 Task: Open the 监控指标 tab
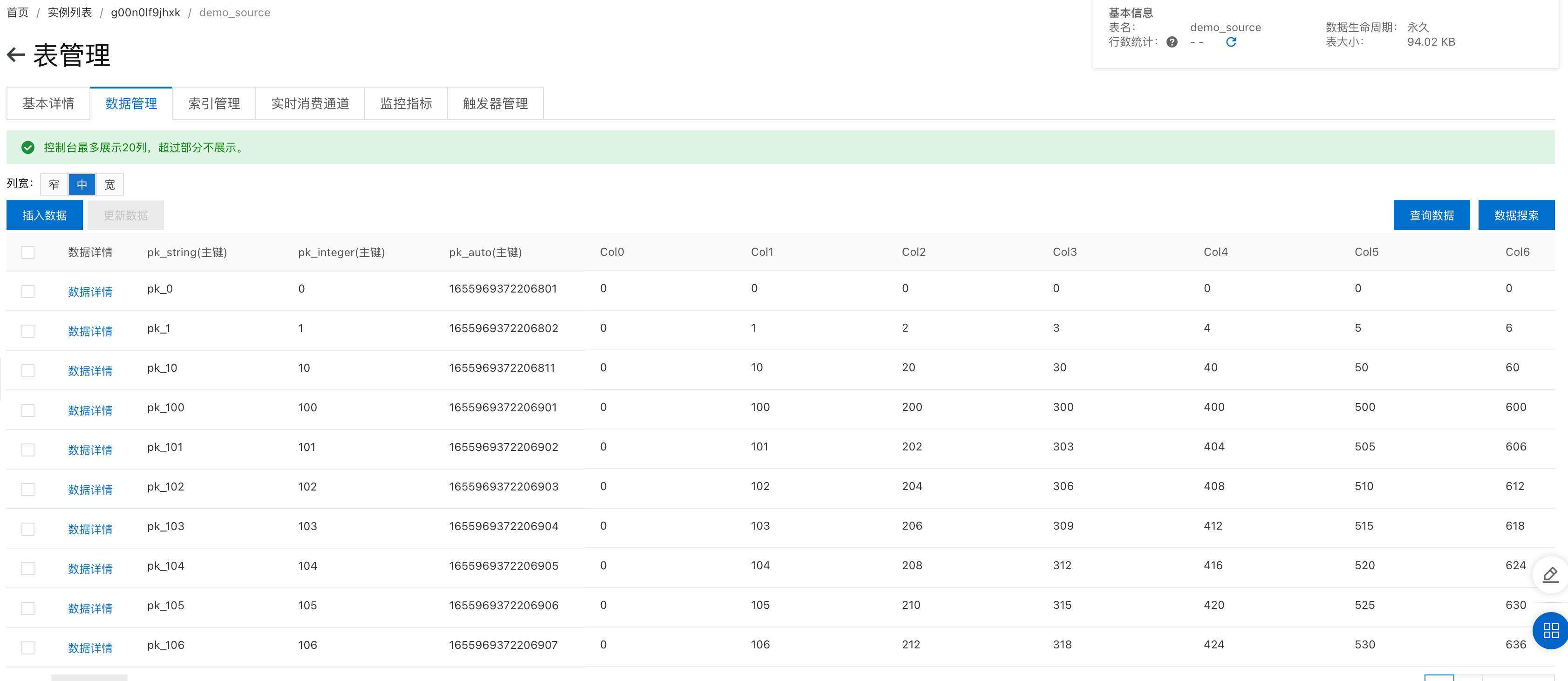(405, 103)
